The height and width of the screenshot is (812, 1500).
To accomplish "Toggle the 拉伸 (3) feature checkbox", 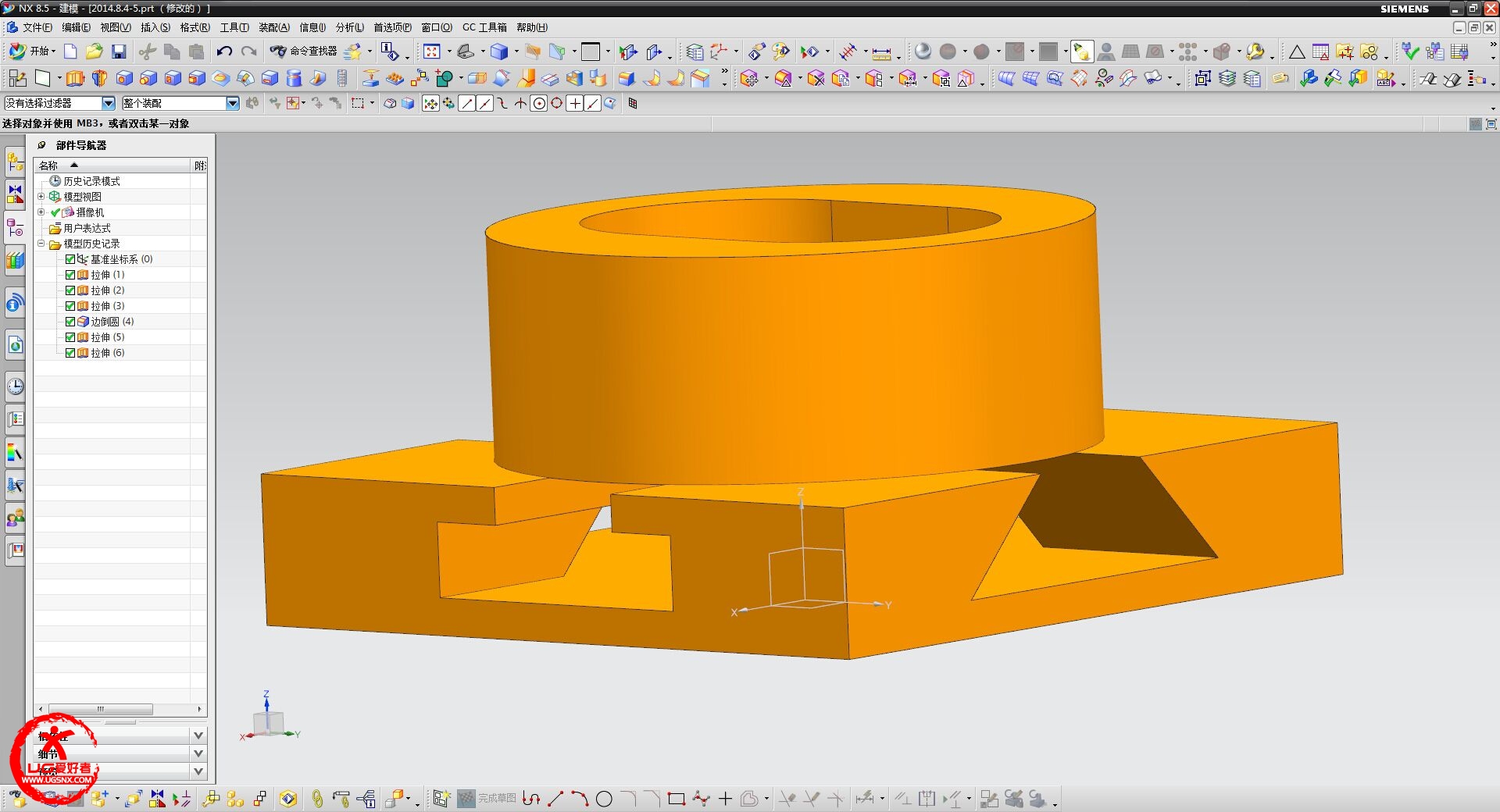I will point(70,306).
